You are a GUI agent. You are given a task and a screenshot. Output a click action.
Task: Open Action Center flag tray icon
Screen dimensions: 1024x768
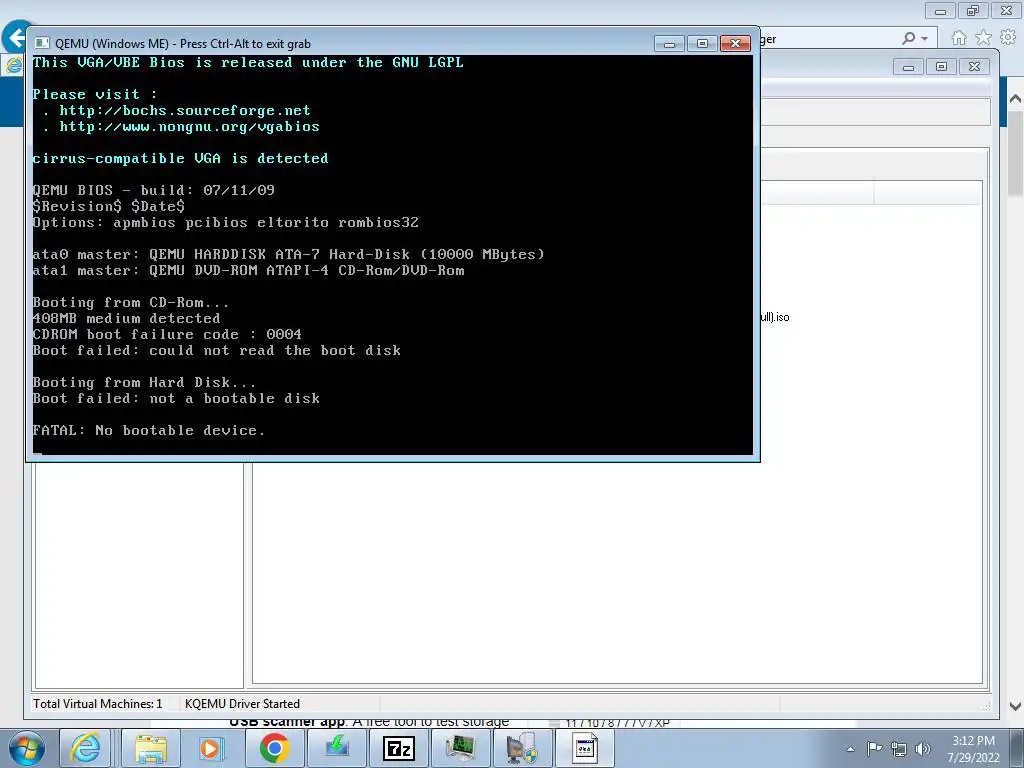(874, 749)
